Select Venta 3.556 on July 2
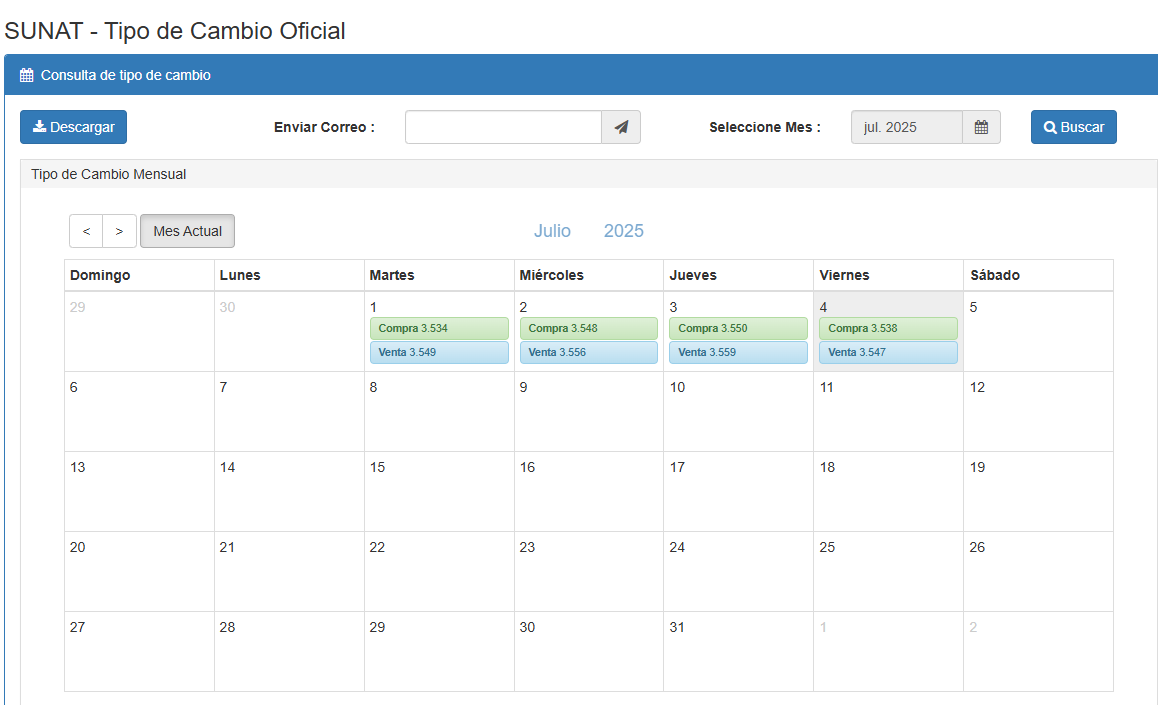Viewport: 1158px width, 705px height. pos(589,352)
